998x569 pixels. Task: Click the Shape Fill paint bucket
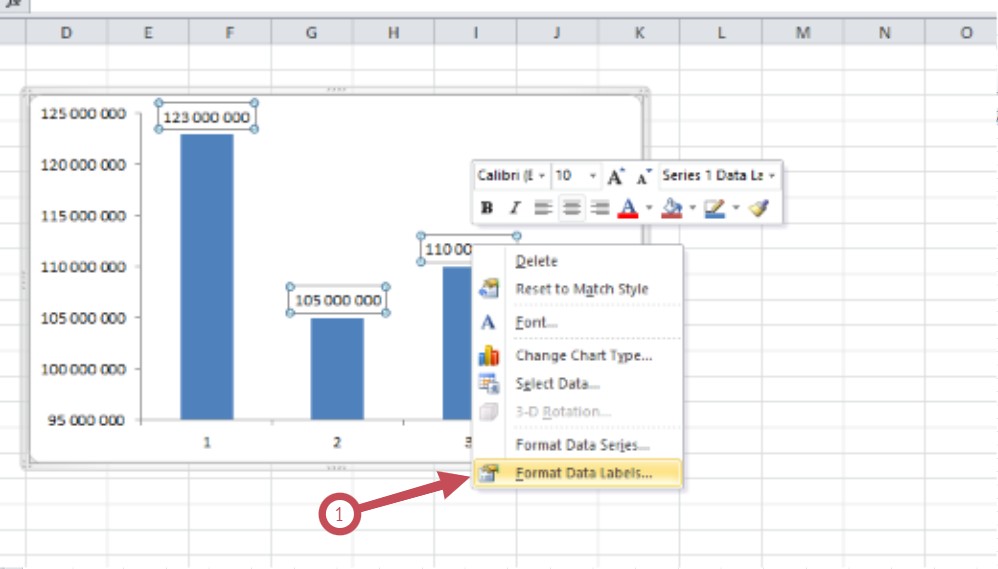pos(672,208)
